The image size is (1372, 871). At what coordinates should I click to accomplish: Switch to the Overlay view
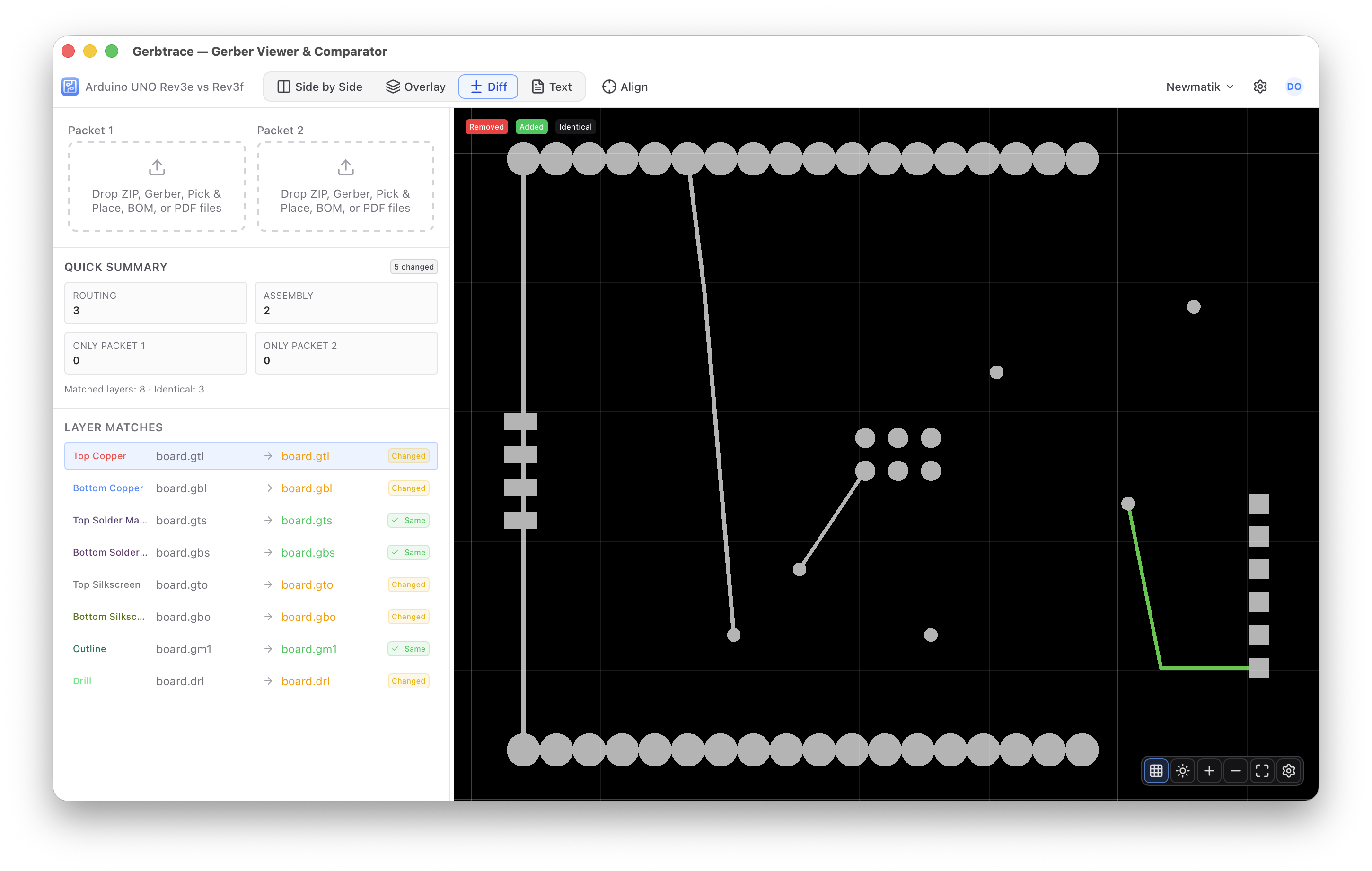click(415, 87)
